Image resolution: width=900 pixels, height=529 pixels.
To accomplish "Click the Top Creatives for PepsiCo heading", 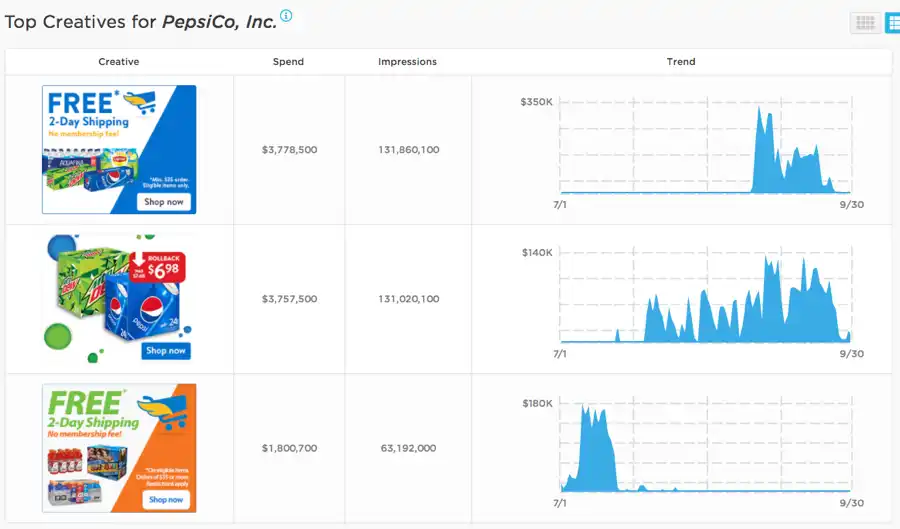I will [141, 22].
